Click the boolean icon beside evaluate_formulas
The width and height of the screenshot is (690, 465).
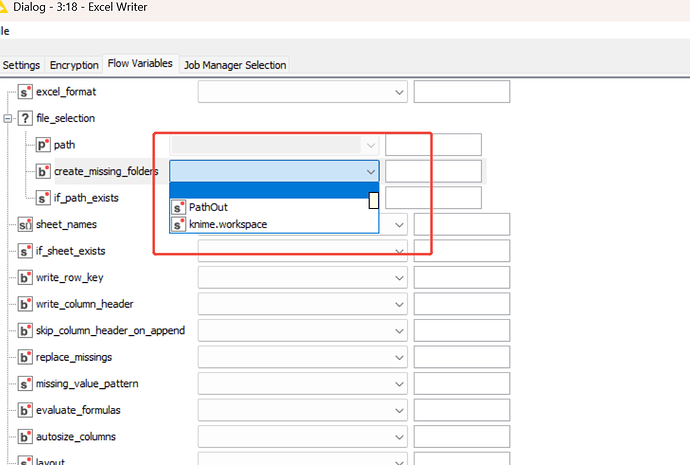pos(25,410)
